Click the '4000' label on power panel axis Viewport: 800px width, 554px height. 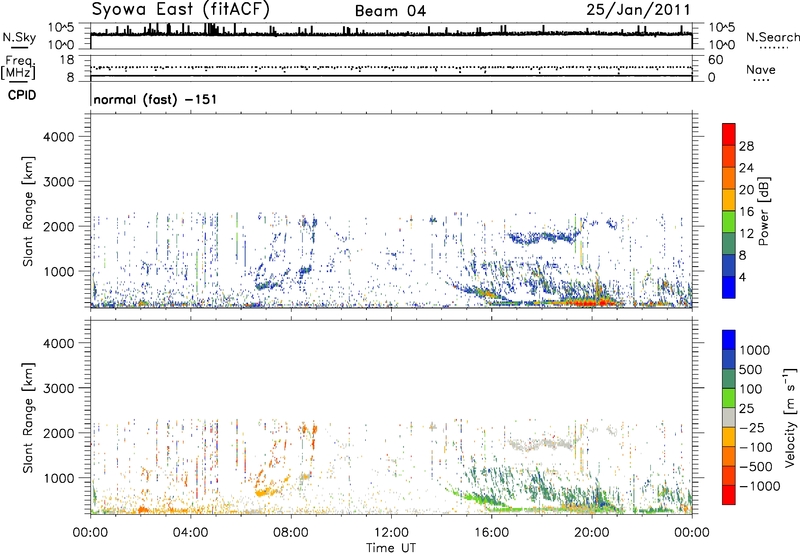(58, 137)
